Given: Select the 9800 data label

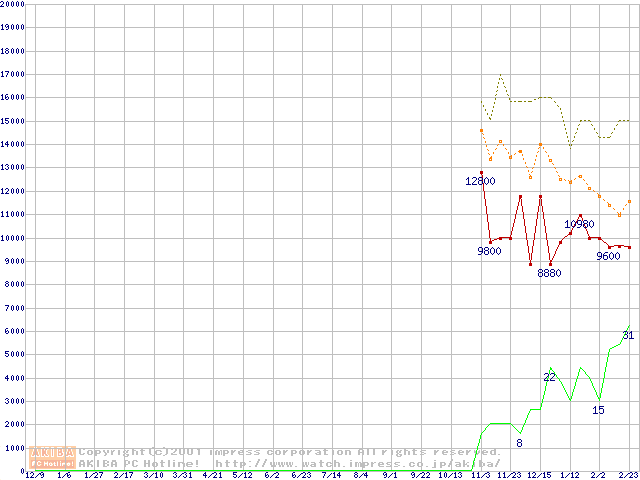Looking at the screenshot, I should (489, 251).
